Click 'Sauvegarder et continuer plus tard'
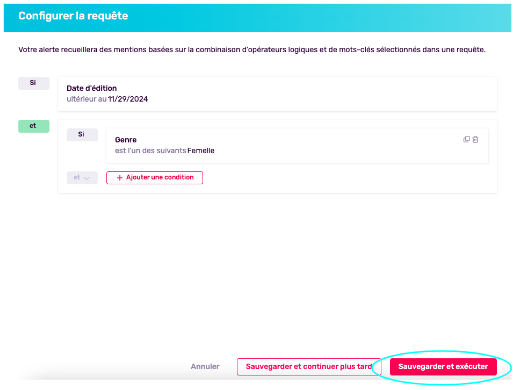Viewport: 516px width, 390px height. (x=309, y=367)
